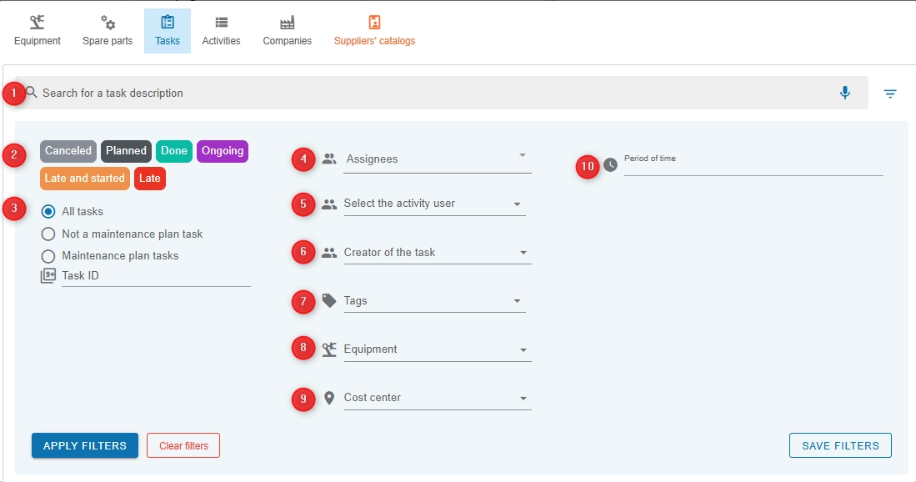Select the All tasks radio button
This screenshot has width=916, height=482.
[48, 212]
